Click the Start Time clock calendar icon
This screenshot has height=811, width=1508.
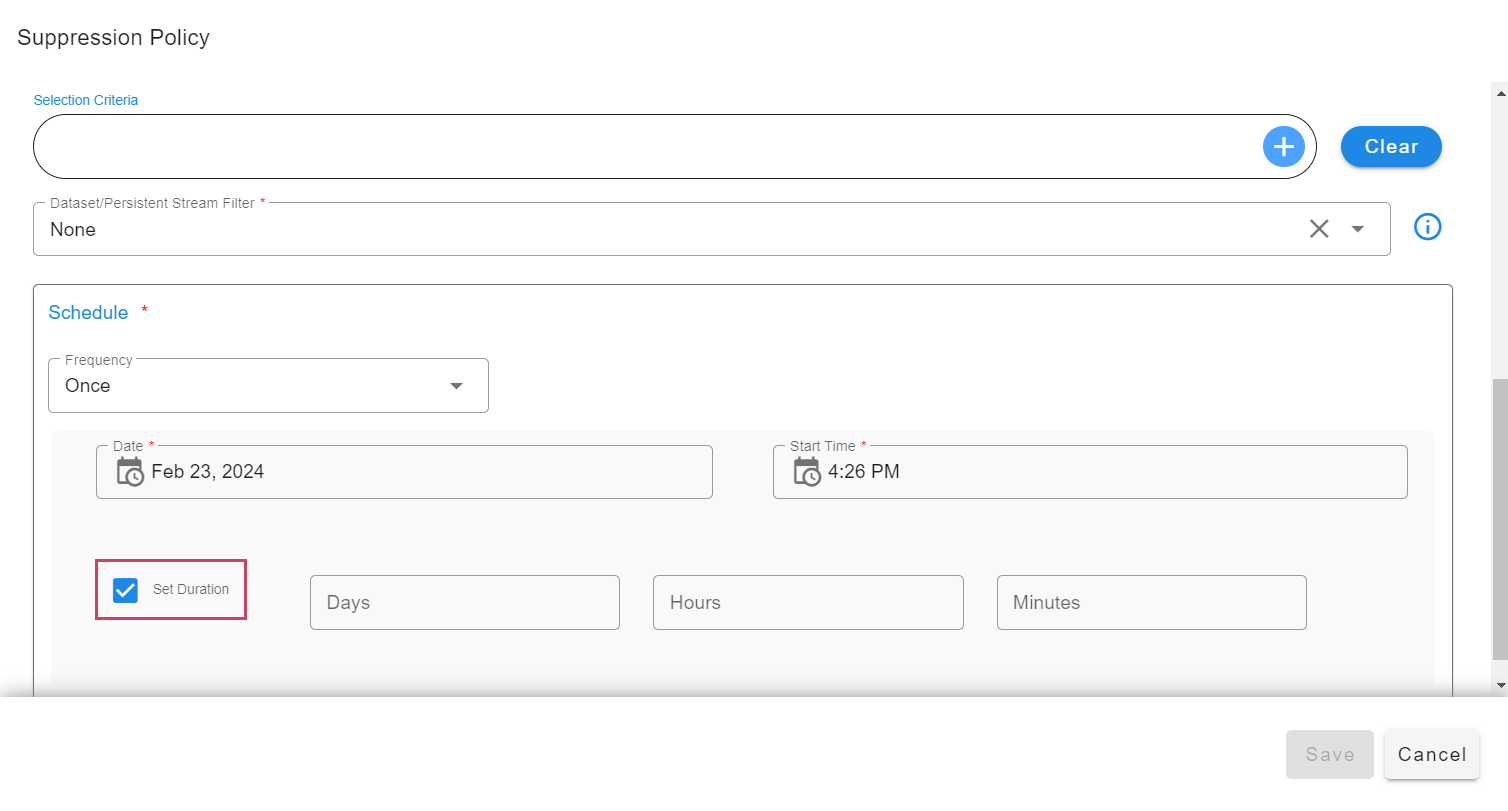pyautogui.click(x=807, y=471)
